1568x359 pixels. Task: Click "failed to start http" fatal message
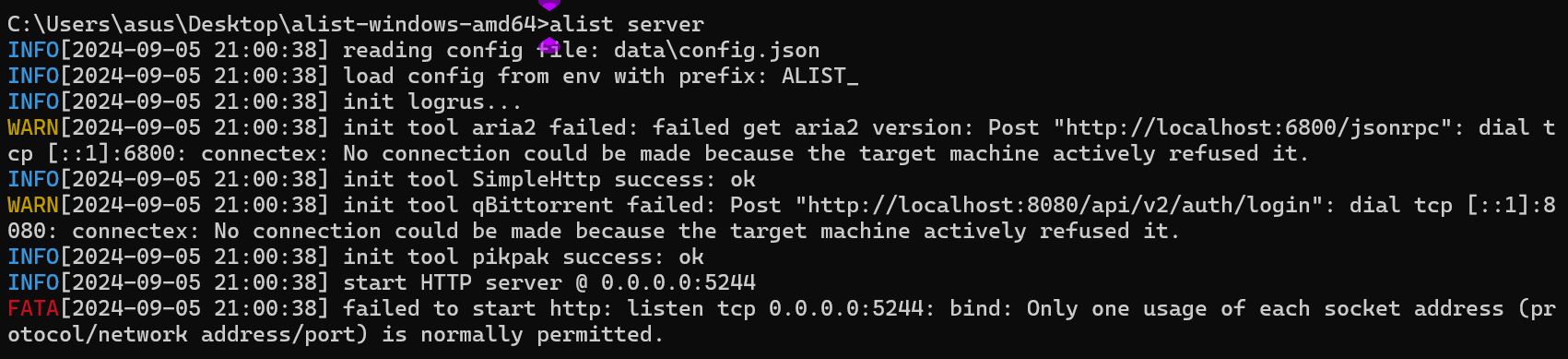(x=471, y=308)
